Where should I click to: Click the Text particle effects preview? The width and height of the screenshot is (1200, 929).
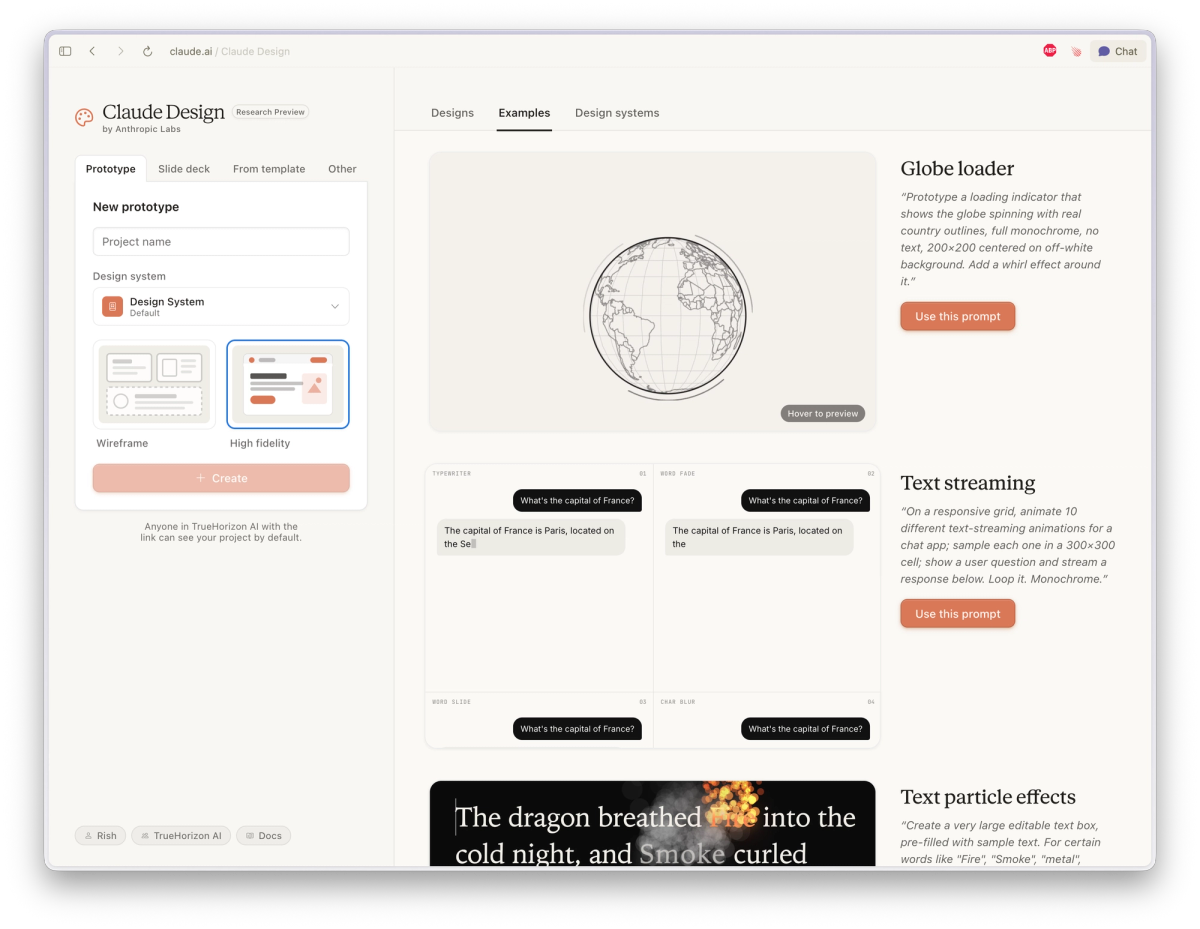click(652, 823)
